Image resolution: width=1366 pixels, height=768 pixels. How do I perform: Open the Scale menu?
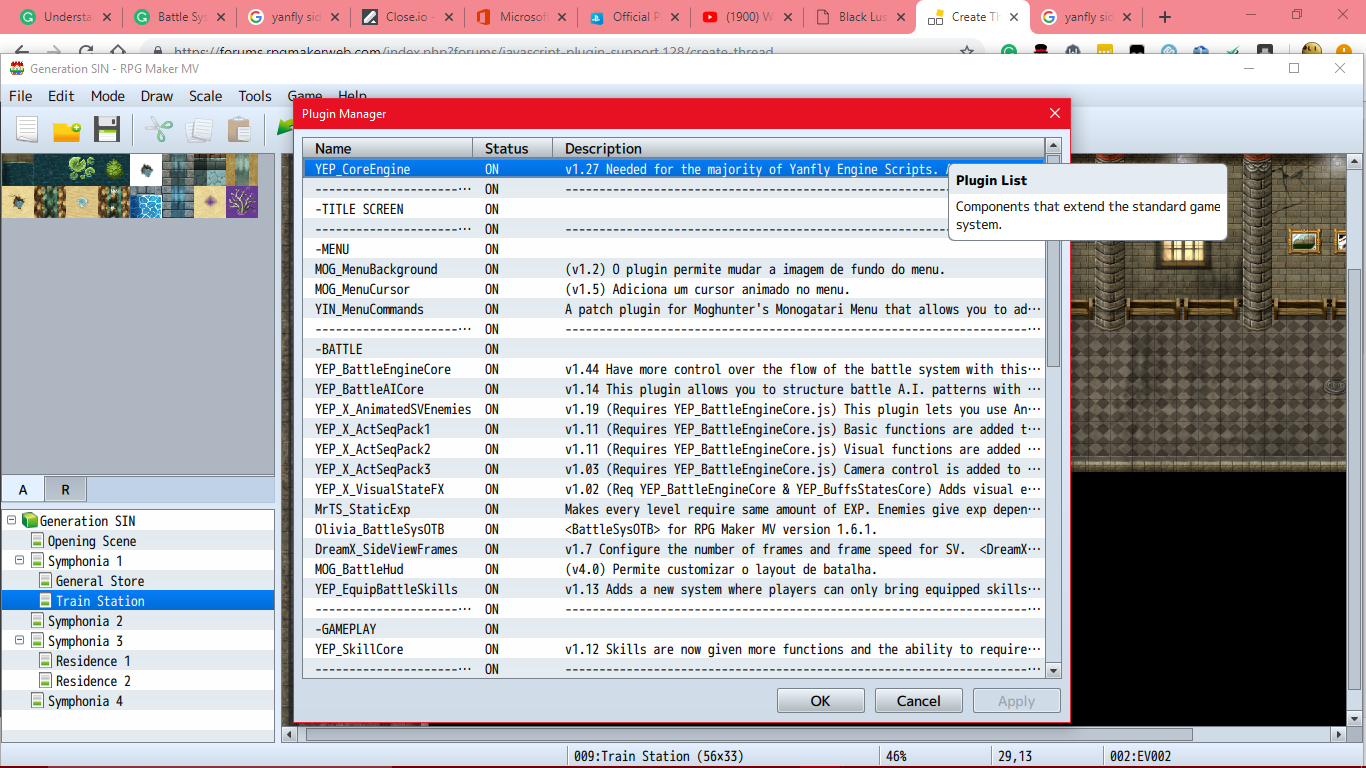point(206,96)
